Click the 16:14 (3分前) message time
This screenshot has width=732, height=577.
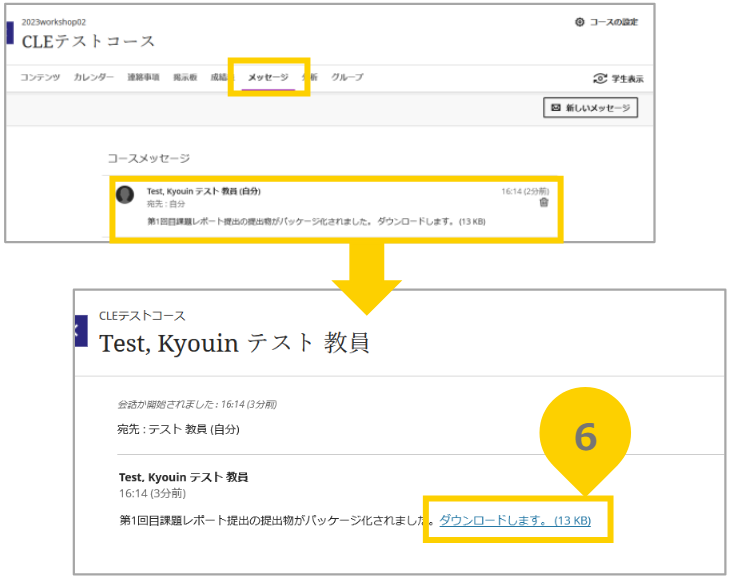(152, 493)
